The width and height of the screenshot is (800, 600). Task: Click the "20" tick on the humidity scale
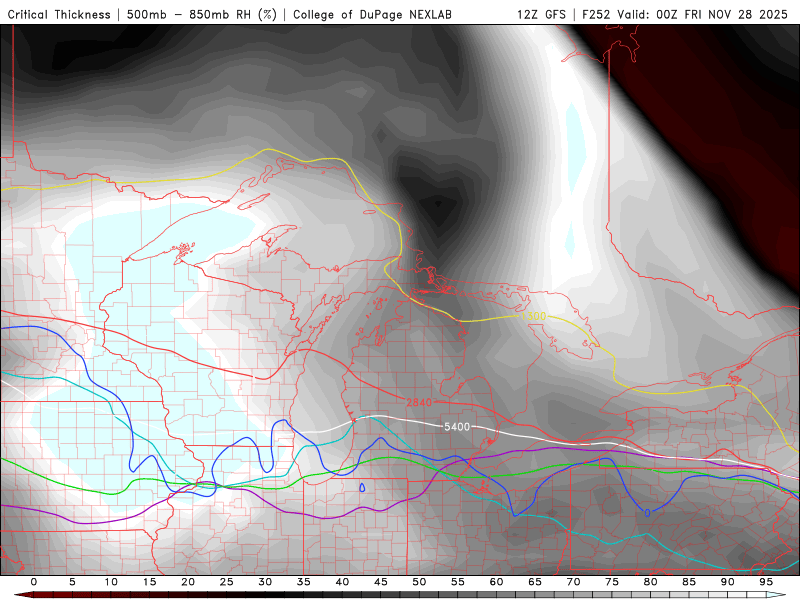coord(188,582)
